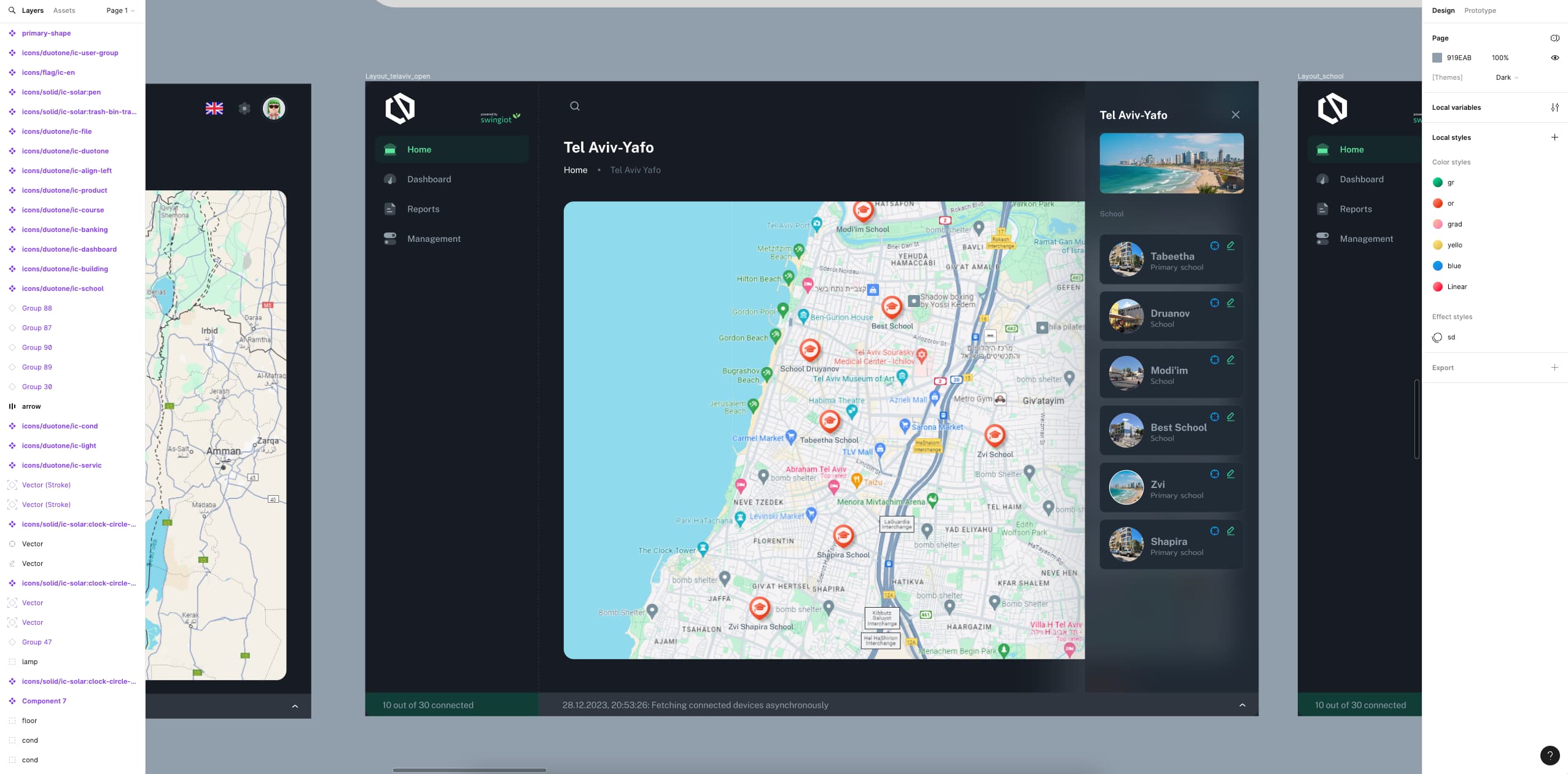Viewport: 1568px width, 774px height.
Task: Select the Group 88 layer
Action: (x=37, y=308)
